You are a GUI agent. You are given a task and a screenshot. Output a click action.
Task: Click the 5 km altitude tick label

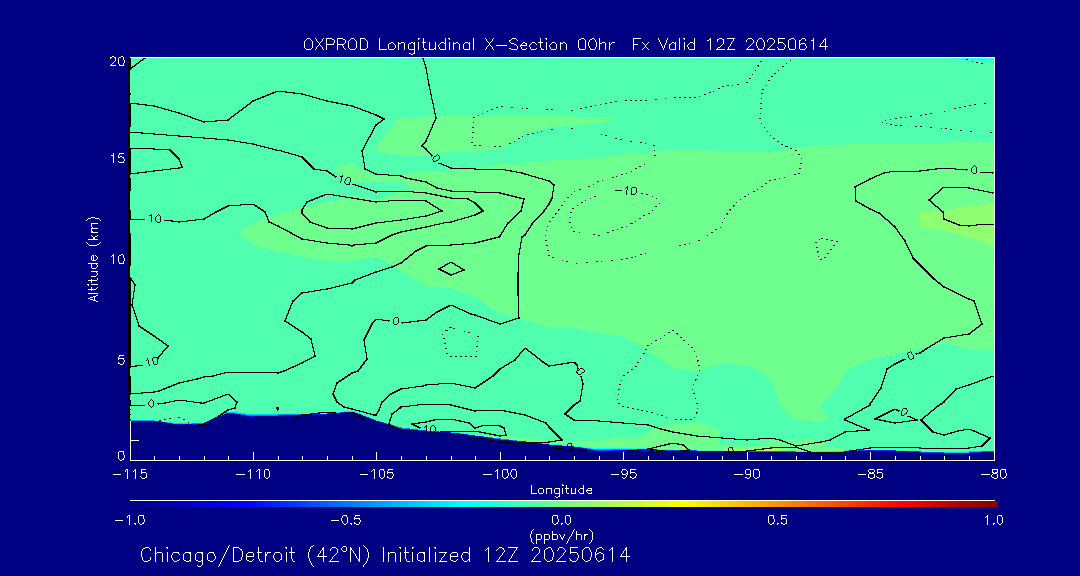coord(121,360)
